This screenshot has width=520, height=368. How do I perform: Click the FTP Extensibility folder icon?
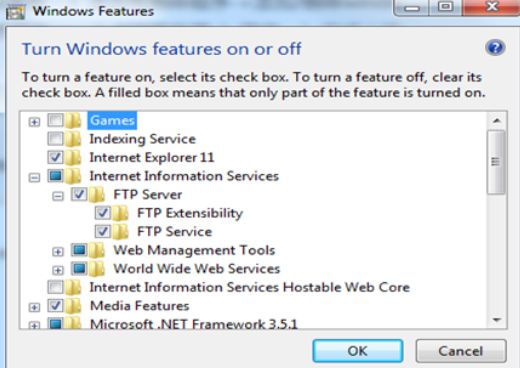(x=120, y=213)
